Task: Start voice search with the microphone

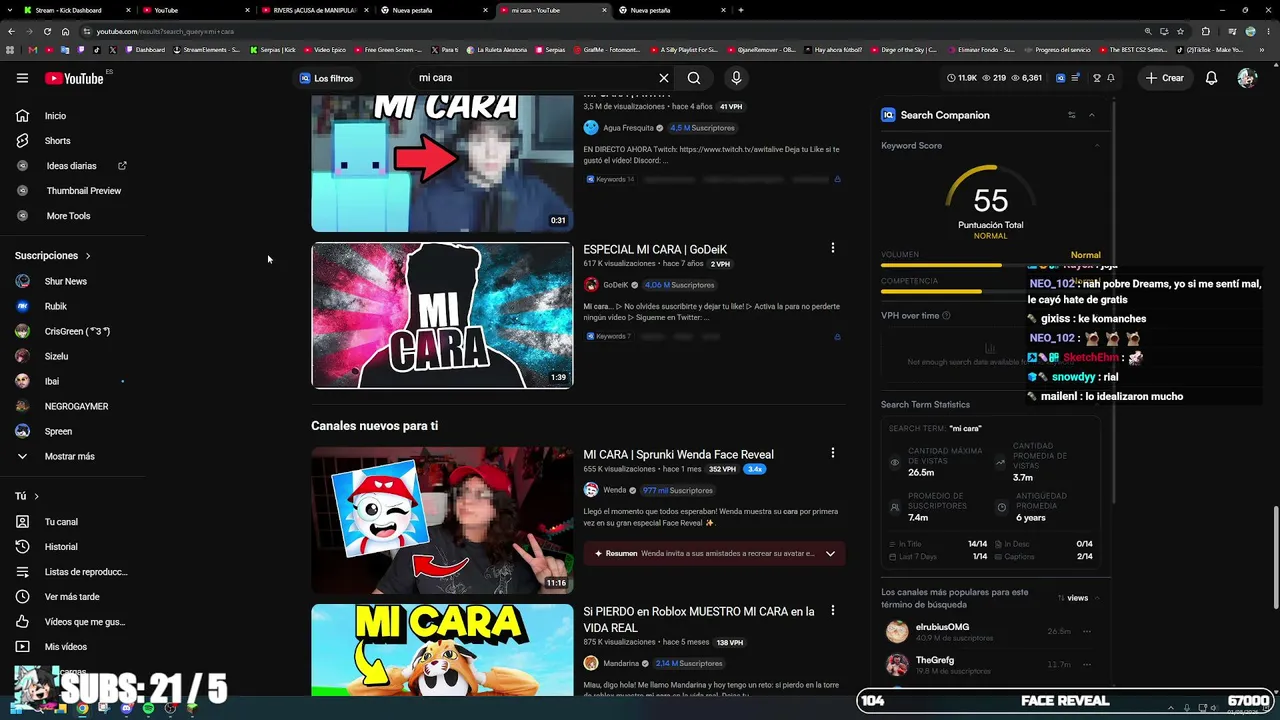Action: pos(736,78)
